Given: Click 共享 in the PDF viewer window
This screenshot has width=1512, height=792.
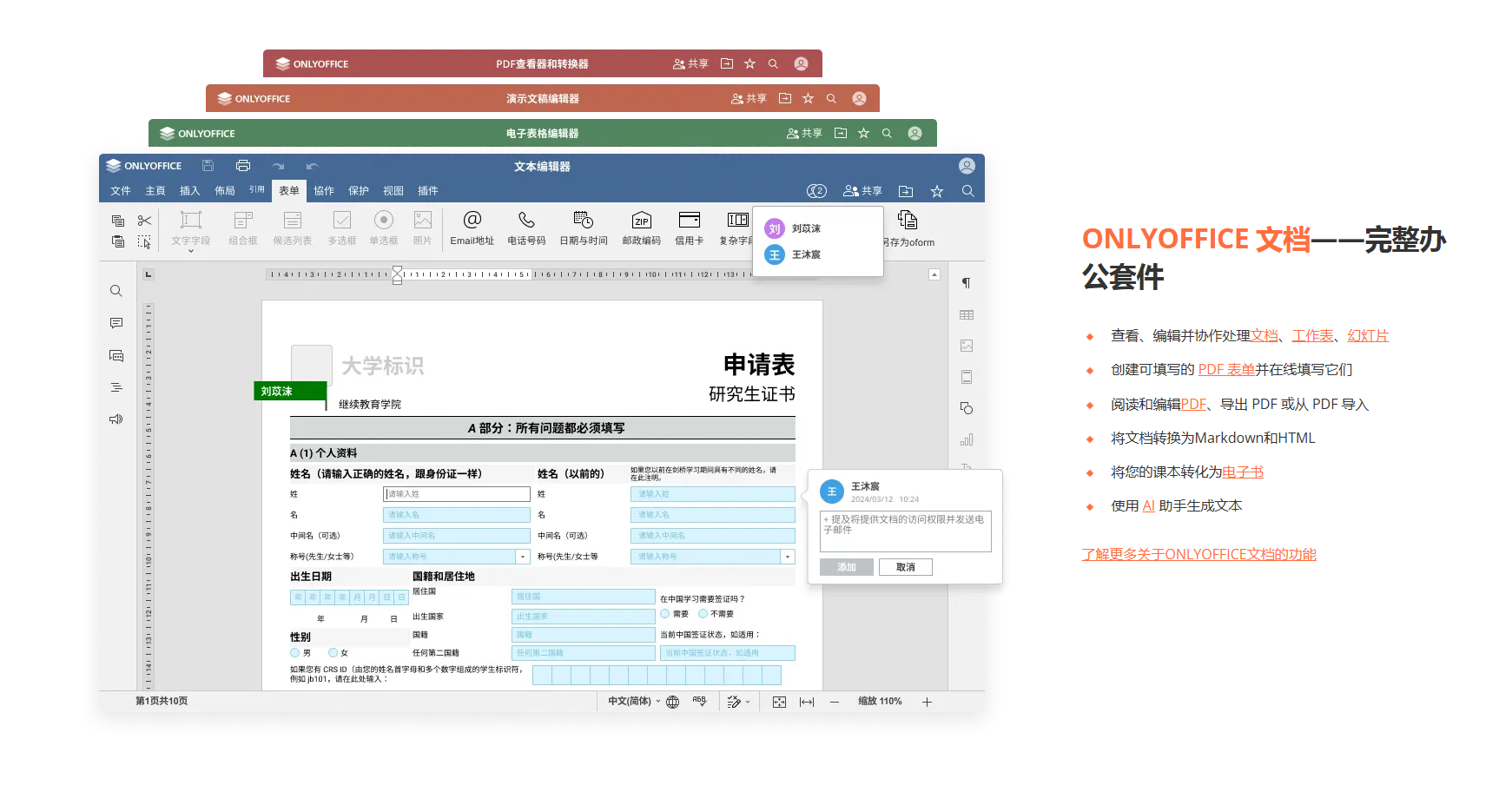Looking at the screenshot, I should (690, 63).
